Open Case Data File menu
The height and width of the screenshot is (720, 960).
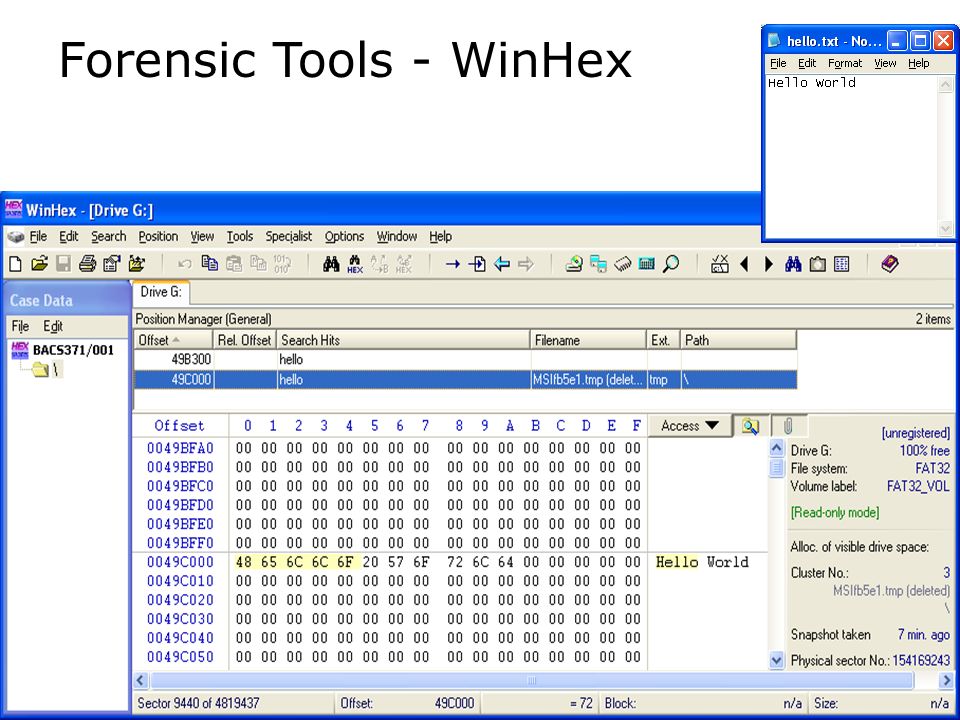click(20, 326)
